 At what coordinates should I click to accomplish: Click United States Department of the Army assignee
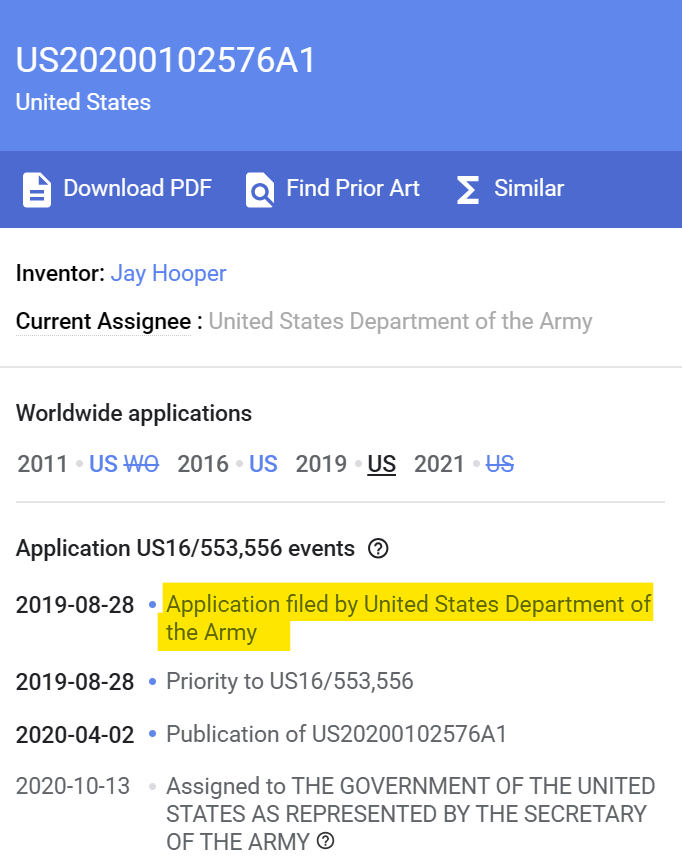400,321
